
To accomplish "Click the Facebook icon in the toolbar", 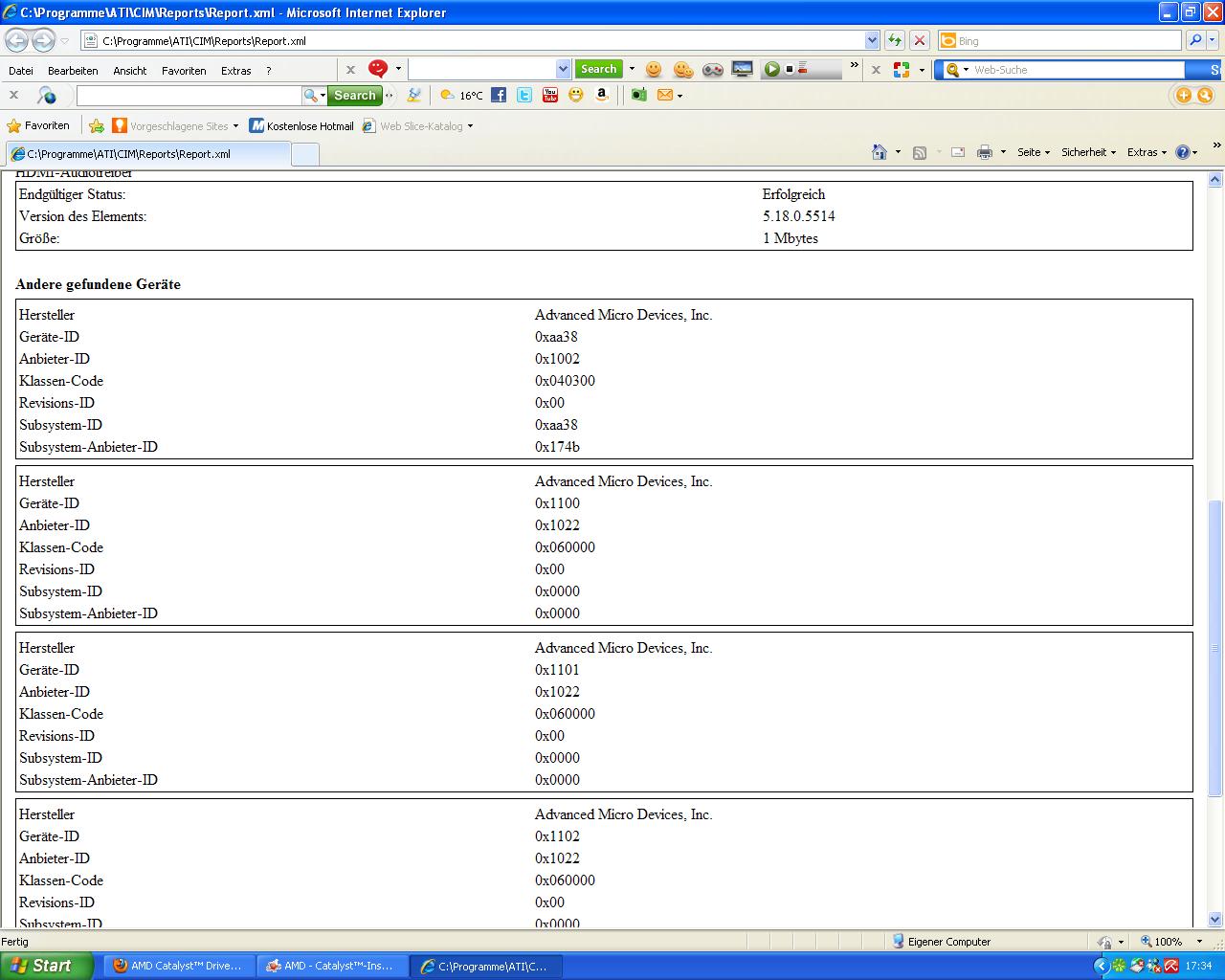I will point(499,95).
